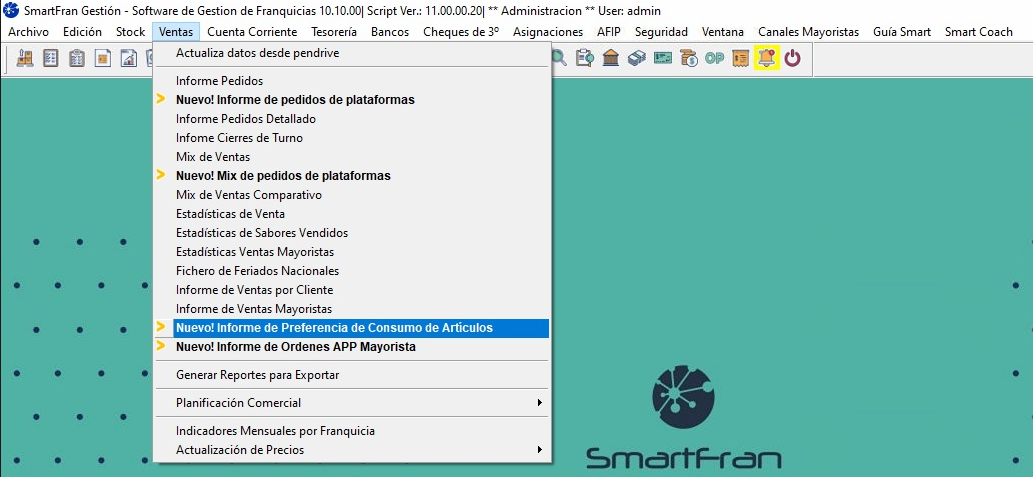Choose Informe de Preferencia de Consumo de Articulos
The image size is (1033, 477).
(352, 328)
